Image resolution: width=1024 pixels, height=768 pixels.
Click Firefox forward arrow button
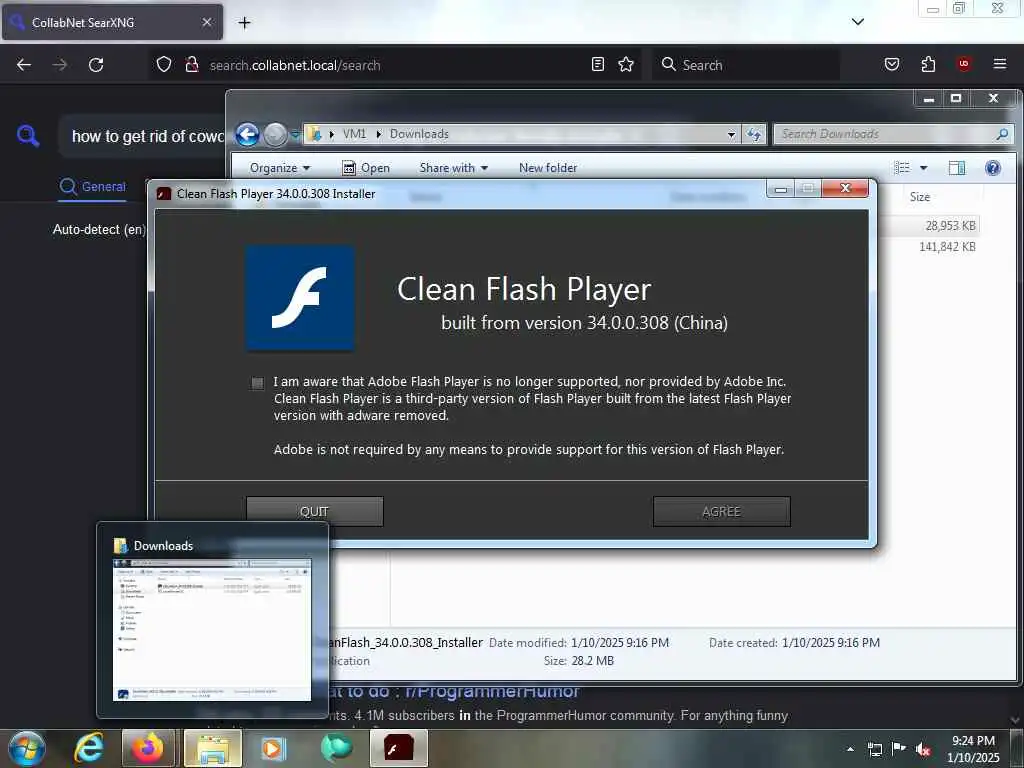[x=60, y=65]
